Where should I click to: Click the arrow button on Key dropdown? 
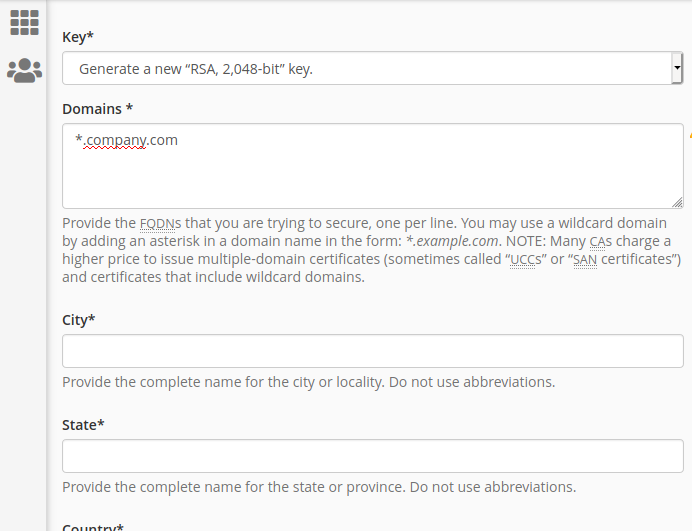pos(677,68)
